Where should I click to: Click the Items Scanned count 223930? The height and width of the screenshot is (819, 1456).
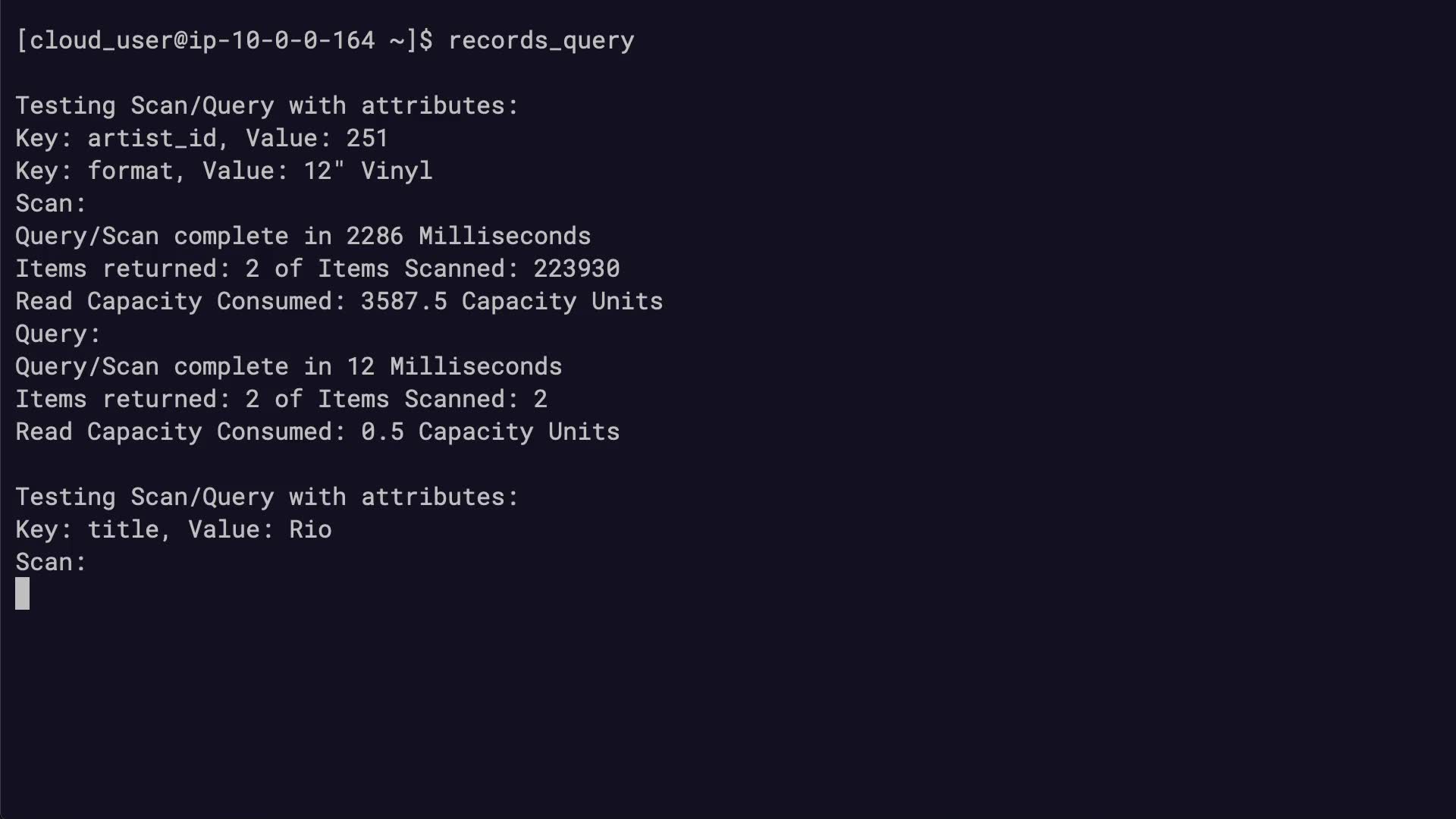(x=576, y=268)
